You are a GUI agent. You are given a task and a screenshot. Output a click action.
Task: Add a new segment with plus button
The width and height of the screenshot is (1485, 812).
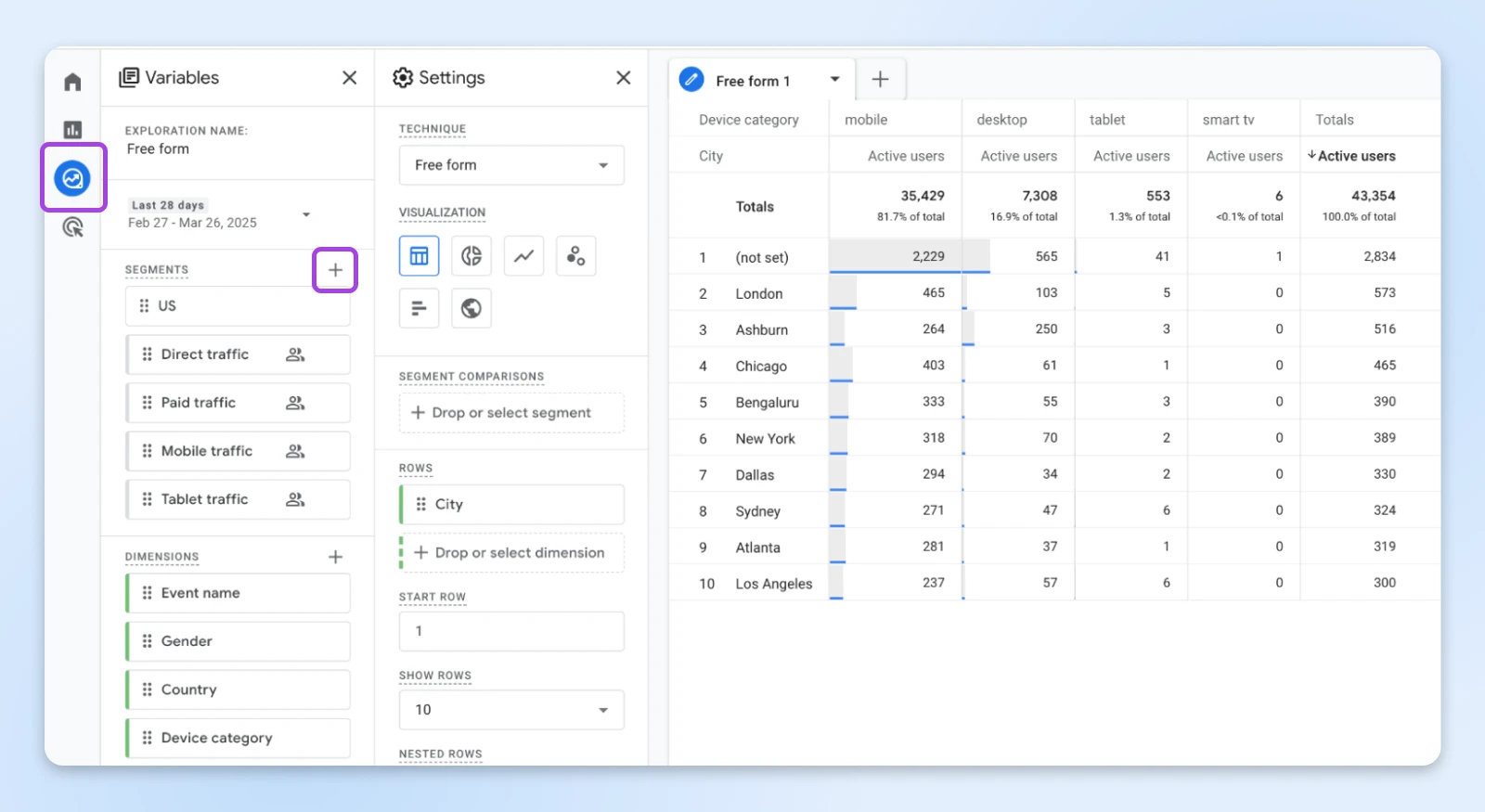point(335,270)
